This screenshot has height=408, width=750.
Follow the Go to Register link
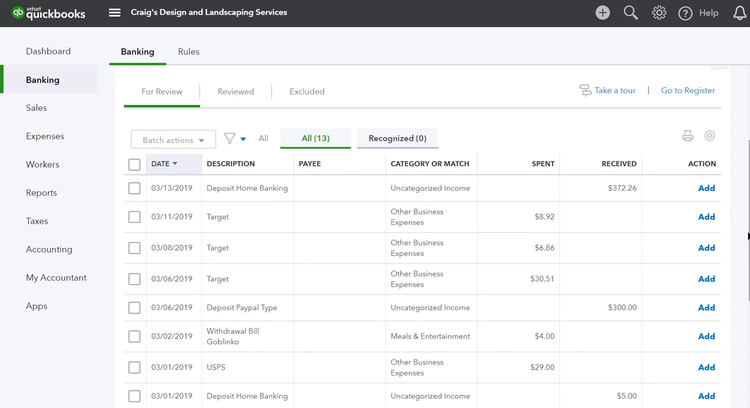click(x=688, y=90)
